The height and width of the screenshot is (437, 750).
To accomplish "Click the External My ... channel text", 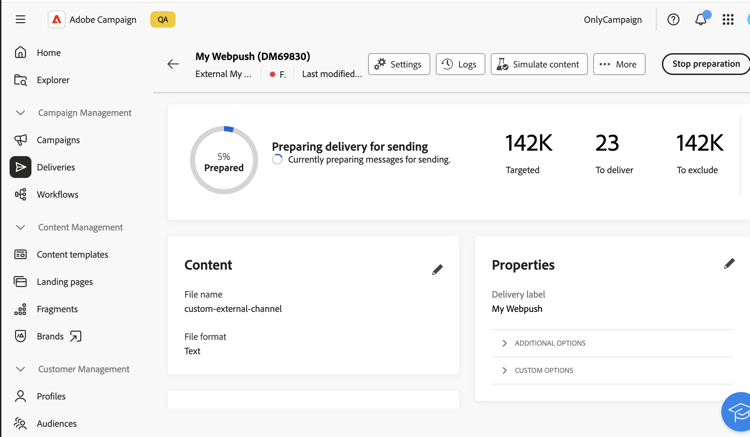I will pos(223,74).
